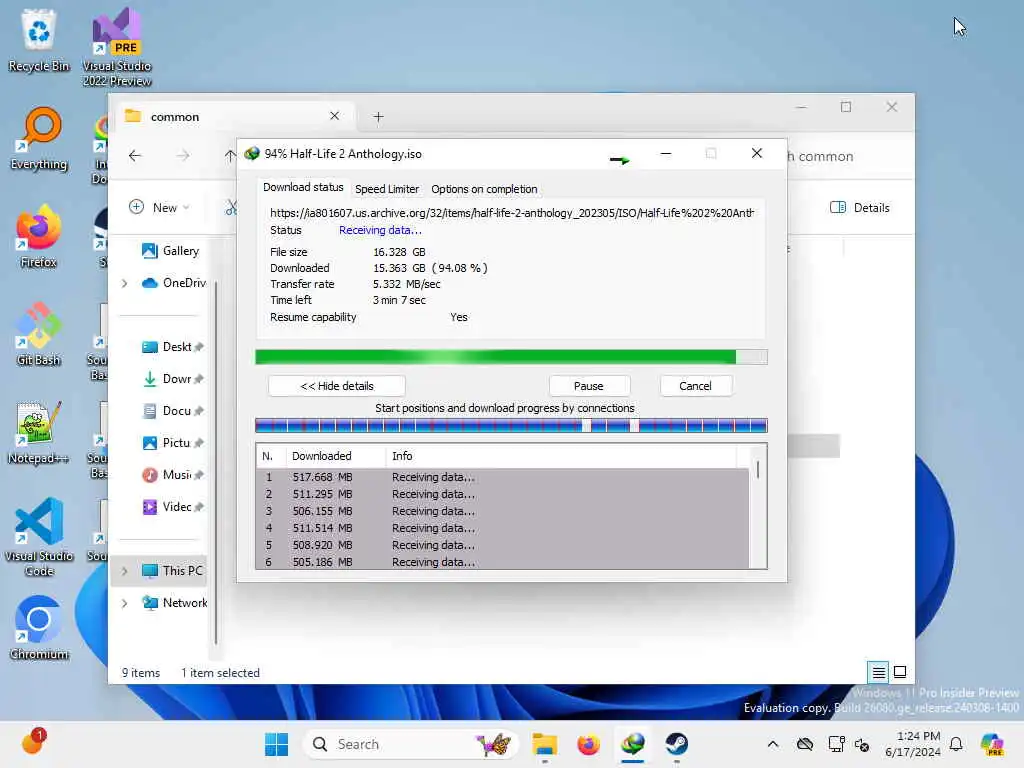Switch to Speed Limiter tab
The image size is (1024, 768).
(x=387, y=189)
